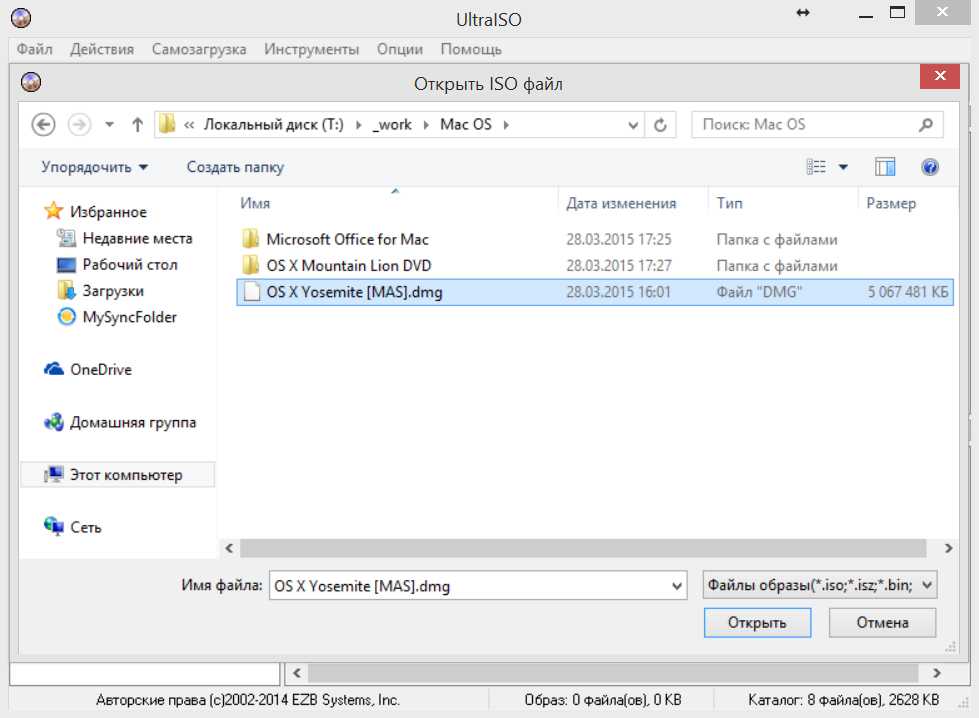Image resolution: width=979 pixels, height=718 pixels.
Task: Click the disc icon in Open ISO dialog title
Action: pos(31,82)
